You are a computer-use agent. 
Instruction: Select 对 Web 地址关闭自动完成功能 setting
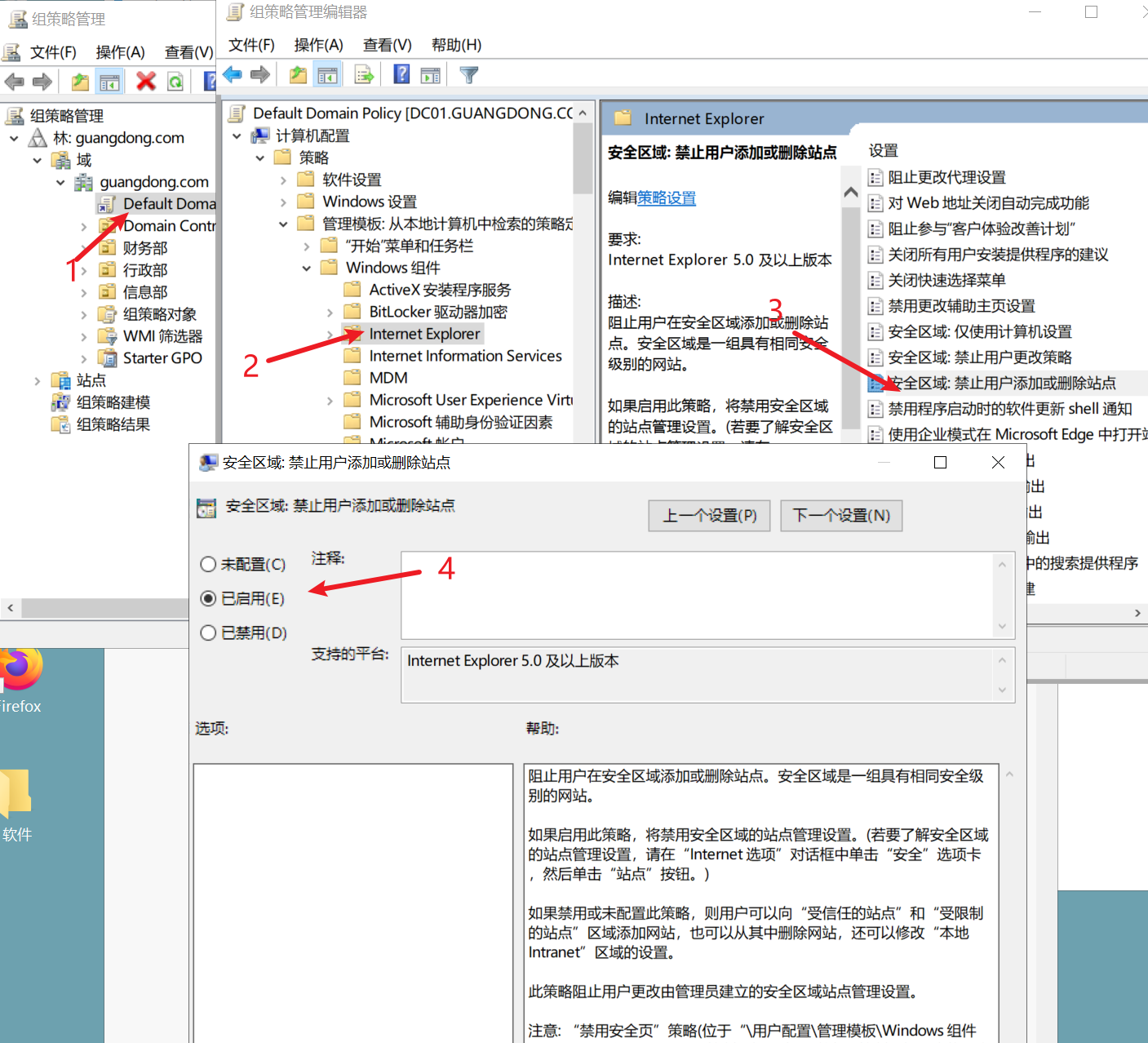pos(988,203)
